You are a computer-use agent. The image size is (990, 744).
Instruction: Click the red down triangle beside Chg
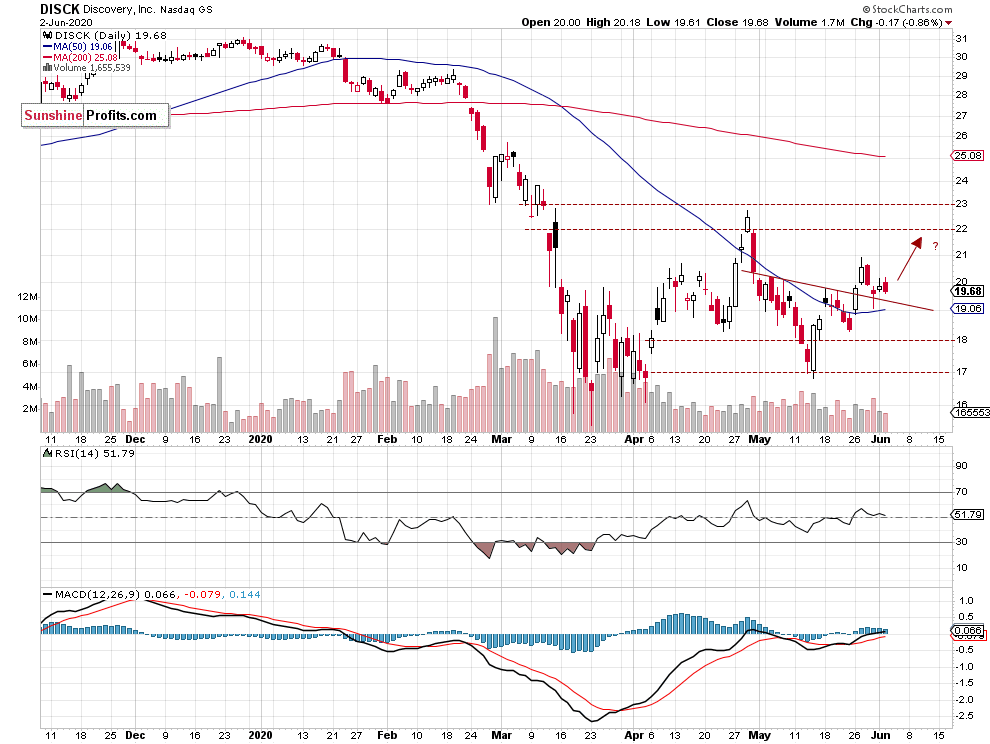tap(948, 23)
